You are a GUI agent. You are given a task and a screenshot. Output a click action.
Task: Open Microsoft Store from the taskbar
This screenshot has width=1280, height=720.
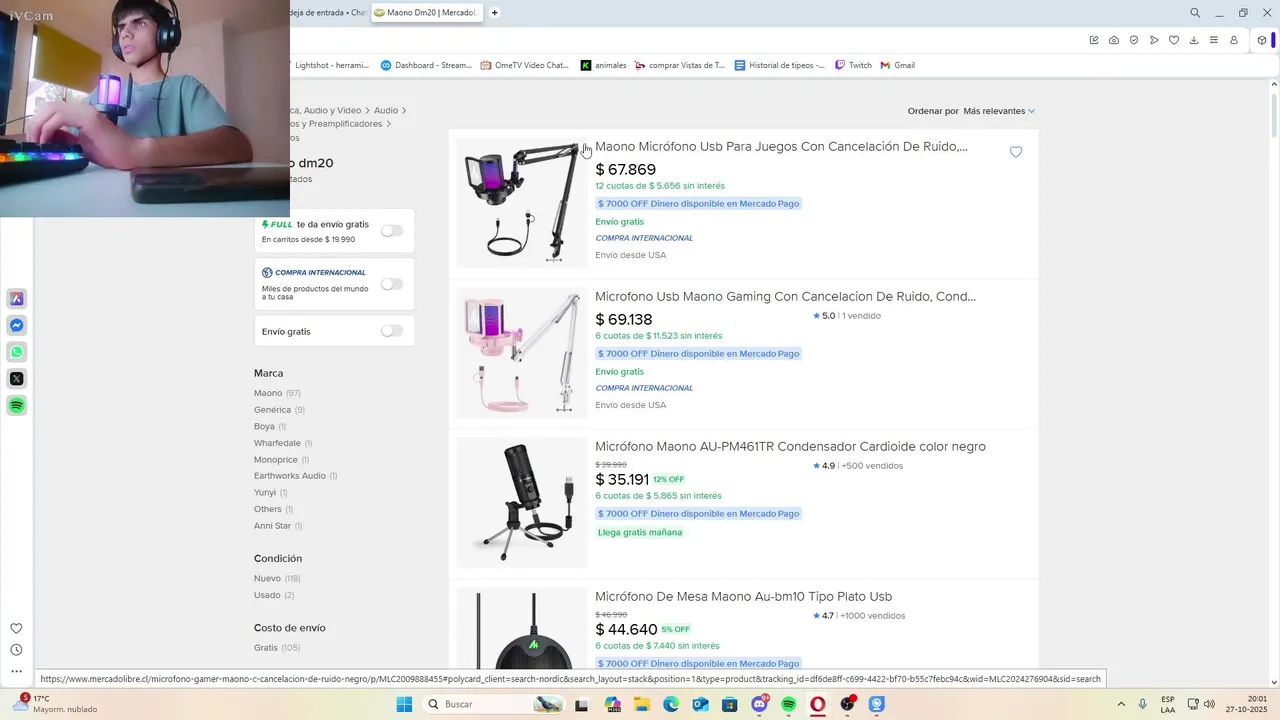pos(730,704)
